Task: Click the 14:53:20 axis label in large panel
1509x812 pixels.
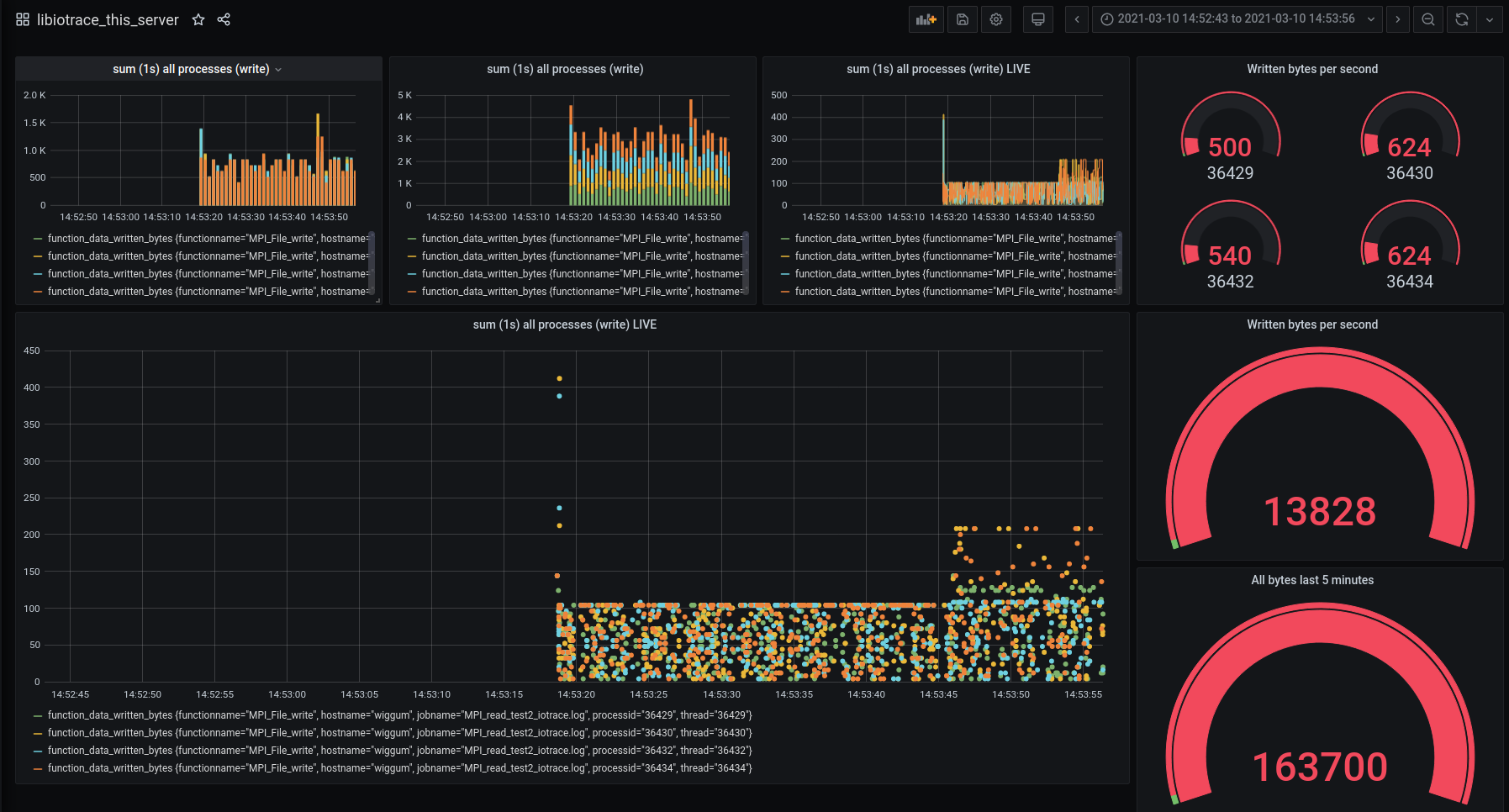Action: click(576, 694)
